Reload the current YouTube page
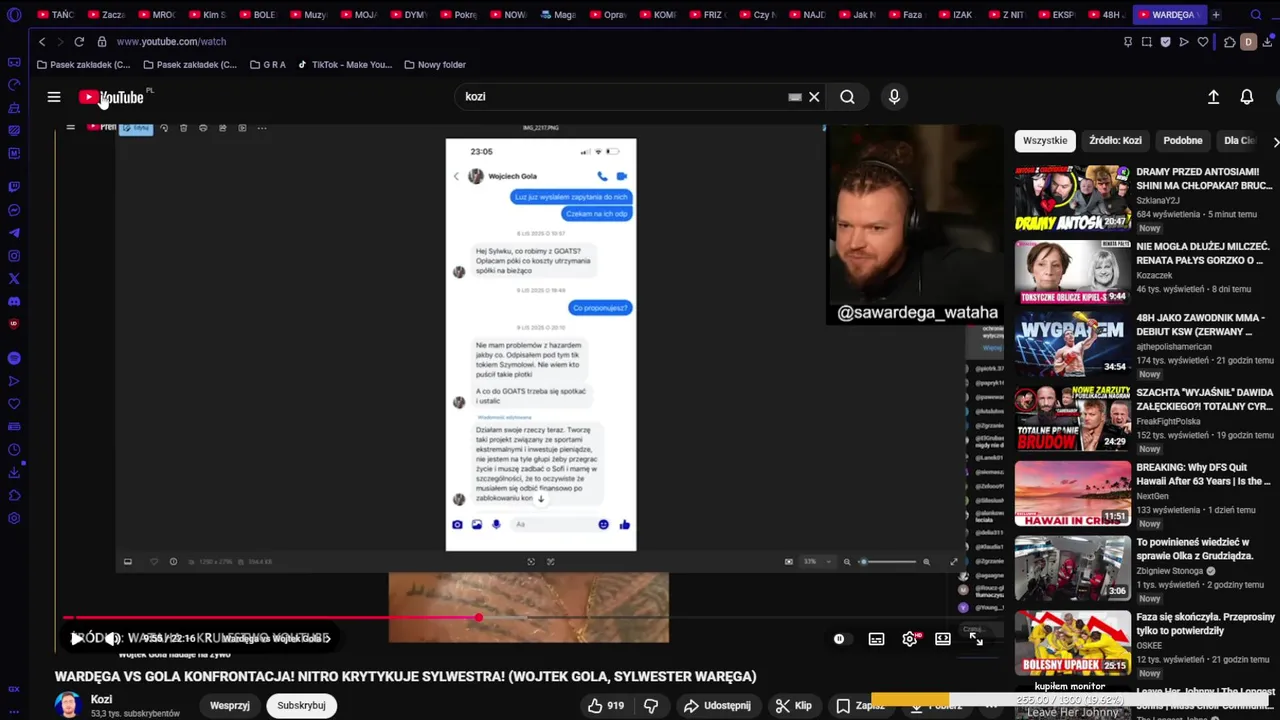This screenshot has height=720, width=1280. pos(79,42)
